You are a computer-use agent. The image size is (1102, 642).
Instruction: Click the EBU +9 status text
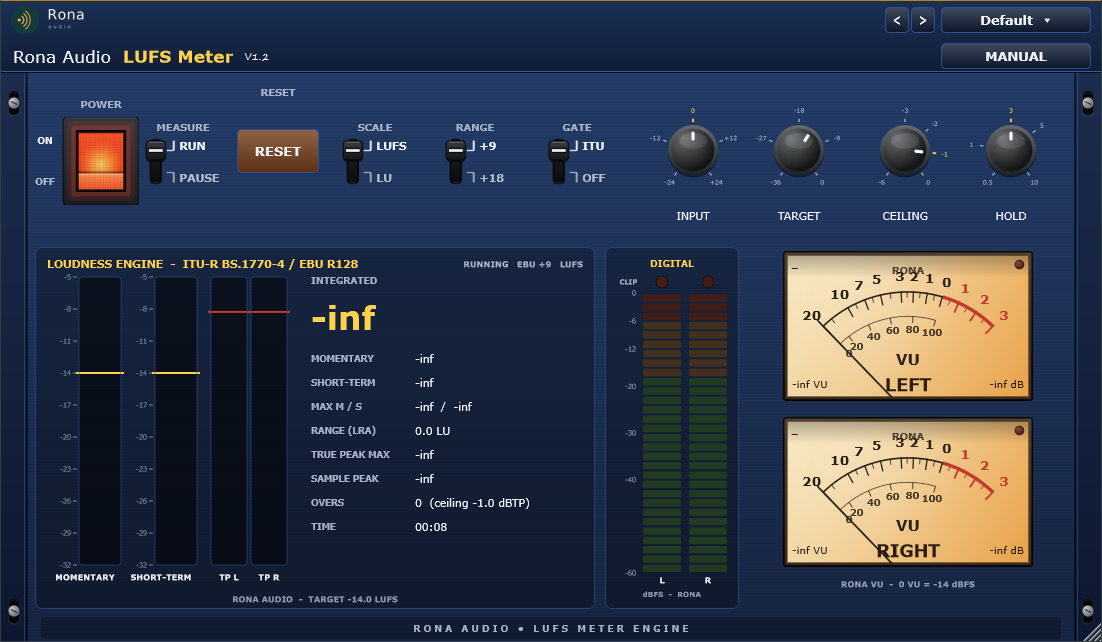pos(534,264)
